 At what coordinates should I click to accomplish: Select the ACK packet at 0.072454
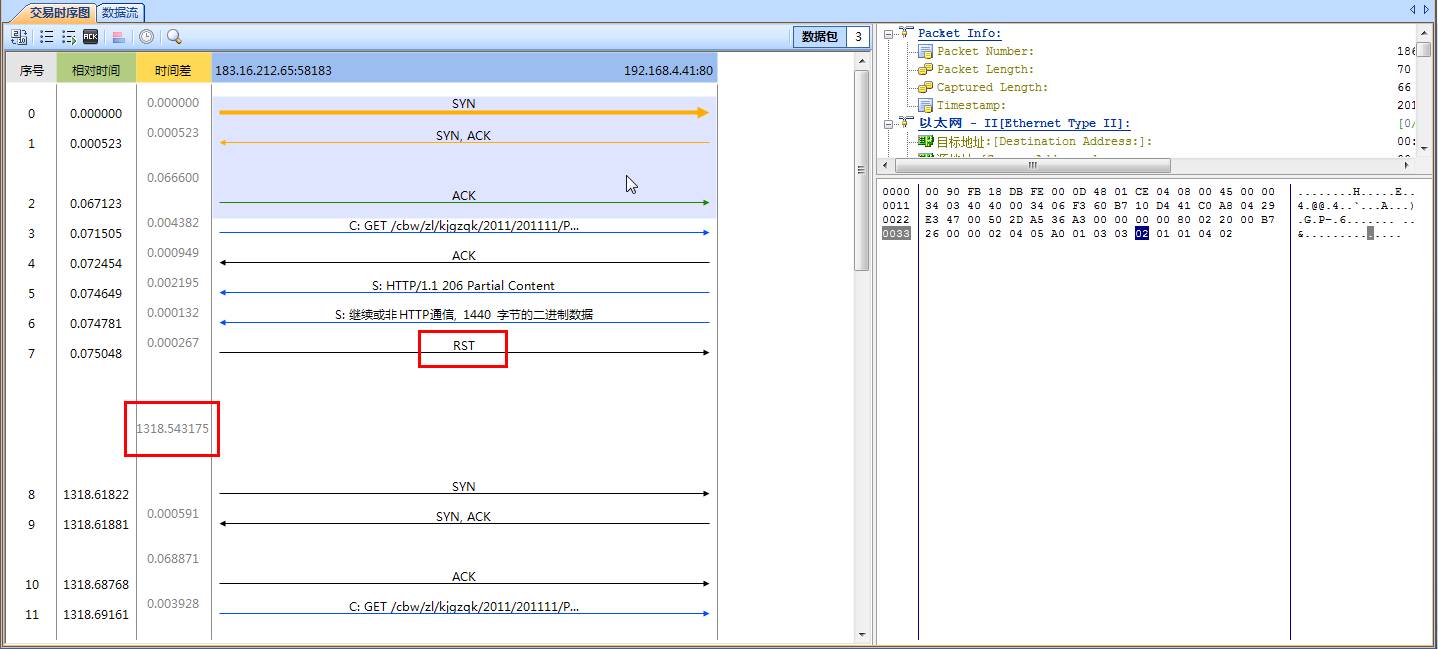[x=464, y=262]
